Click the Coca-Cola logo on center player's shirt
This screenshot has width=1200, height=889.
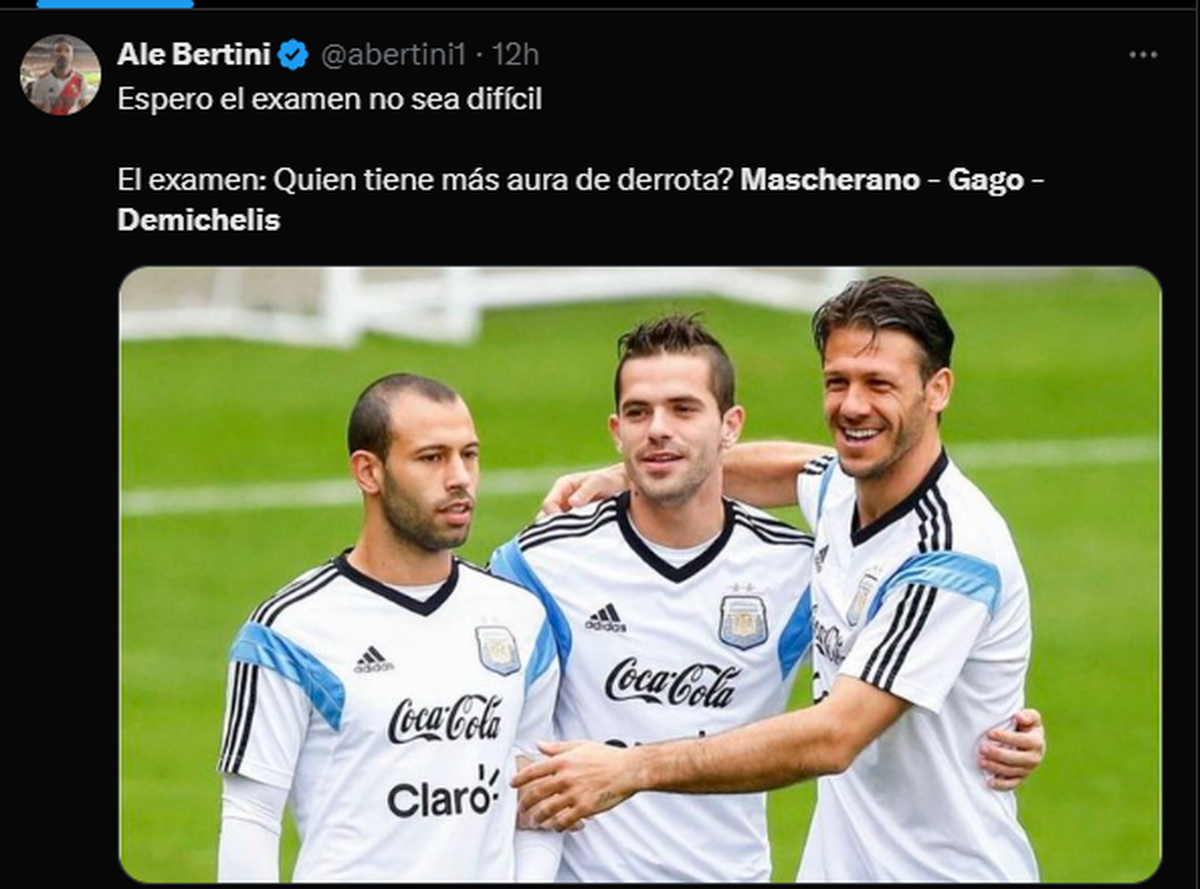tap(672, 684)
